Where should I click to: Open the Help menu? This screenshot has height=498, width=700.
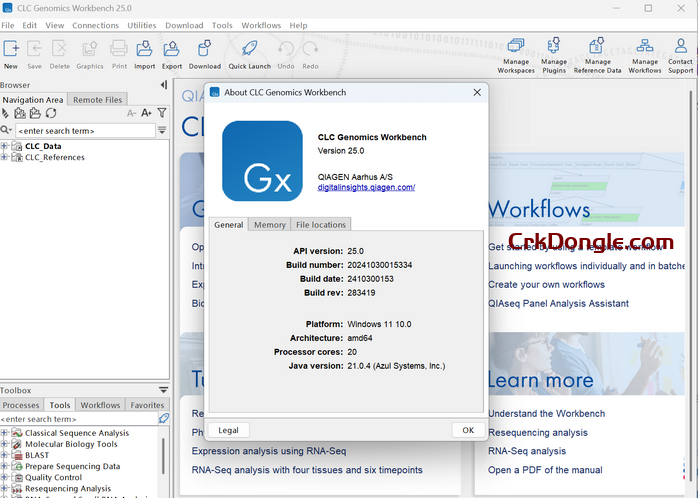pyautogui.click(x=298, y=25)
